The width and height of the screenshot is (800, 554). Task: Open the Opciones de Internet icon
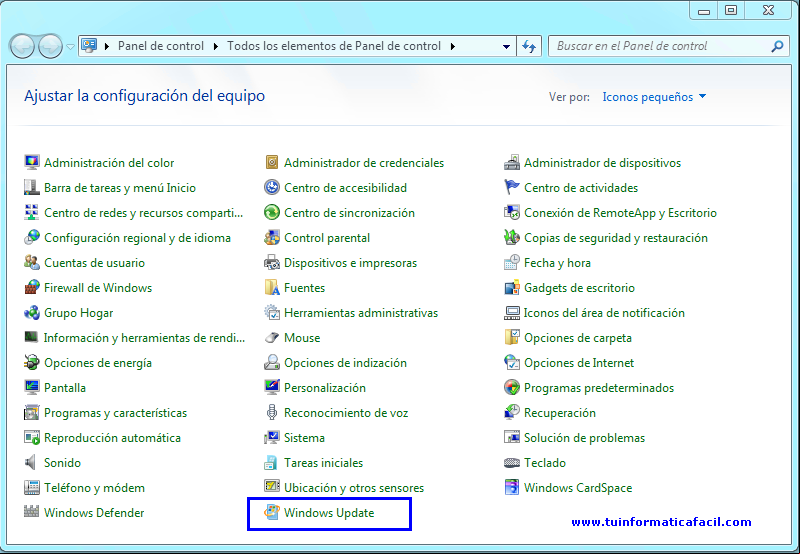tap(512, 362)
